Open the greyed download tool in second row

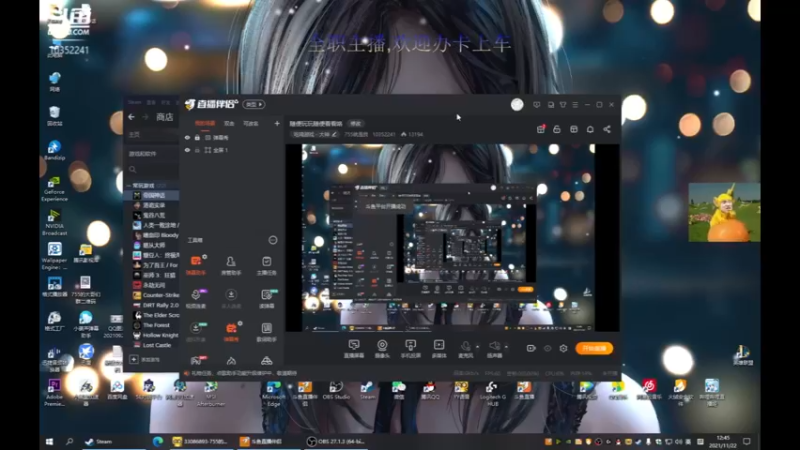231,298
